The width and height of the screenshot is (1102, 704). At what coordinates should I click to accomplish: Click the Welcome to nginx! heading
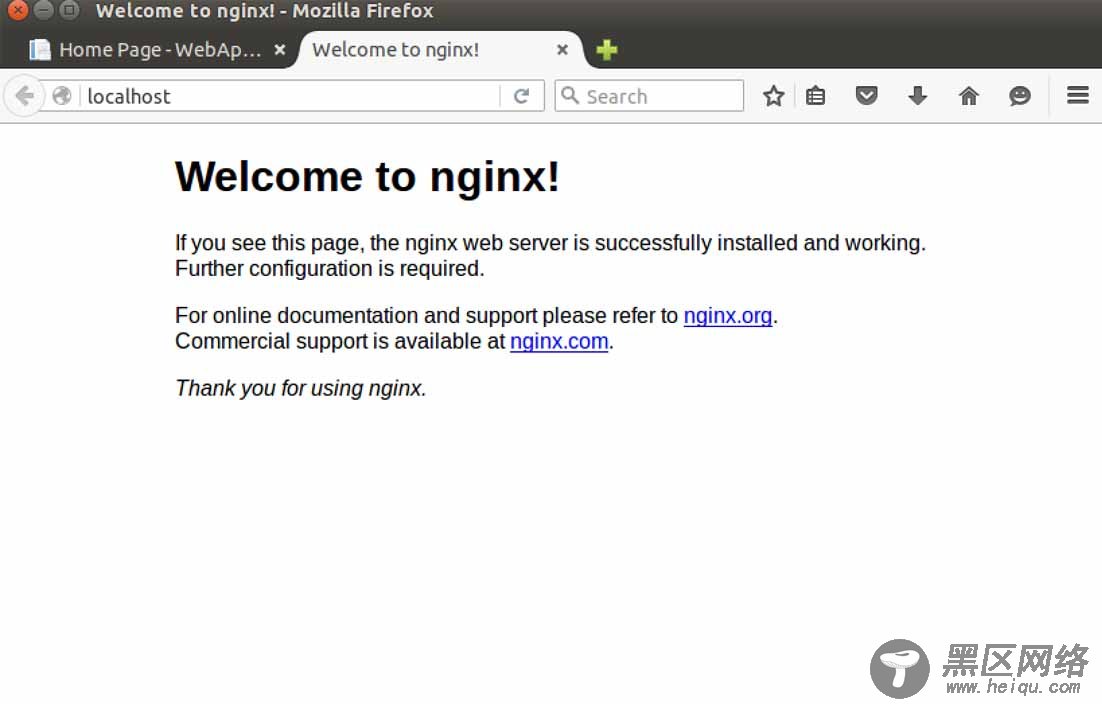click(368, 176)
